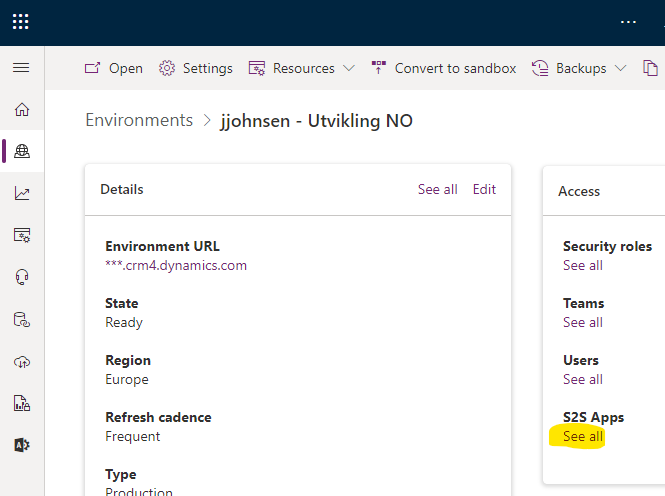Open the cloud data icon in sidebar
The image size is (665, 496).
pos(22,362)
